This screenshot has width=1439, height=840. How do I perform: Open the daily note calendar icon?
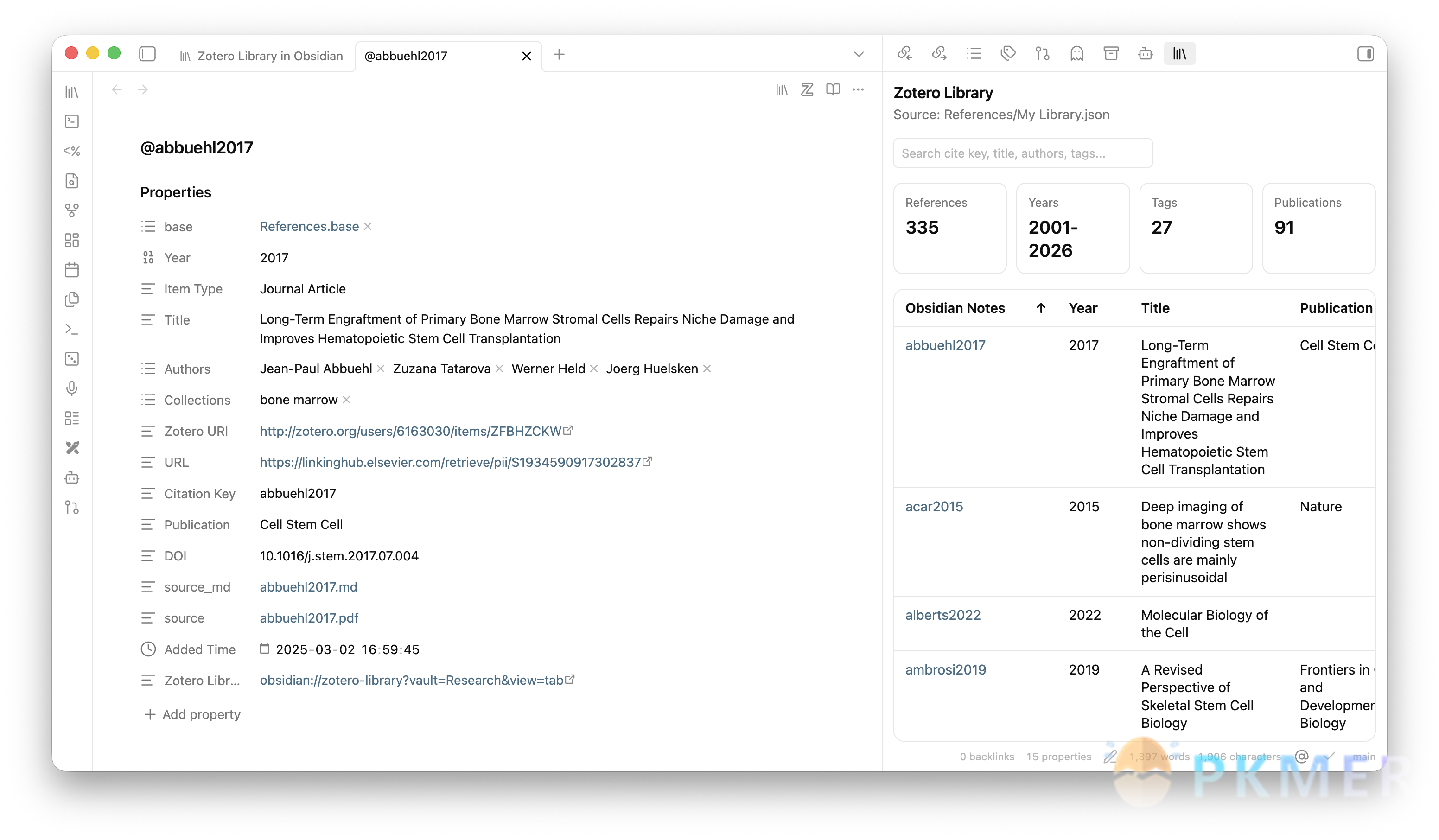point(72,270)
